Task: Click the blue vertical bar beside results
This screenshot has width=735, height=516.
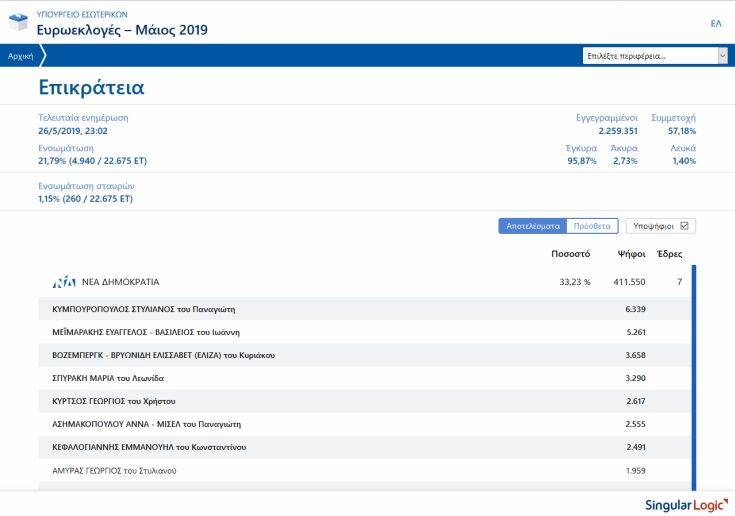Action: pyautogui.click(x=693, y=380)
